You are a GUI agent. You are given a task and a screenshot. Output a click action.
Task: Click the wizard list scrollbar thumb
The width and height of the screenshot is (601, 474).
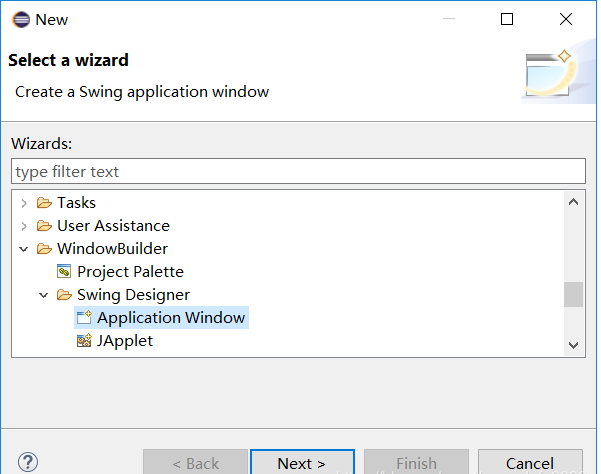pyautogui.click(x=573, y=294)
